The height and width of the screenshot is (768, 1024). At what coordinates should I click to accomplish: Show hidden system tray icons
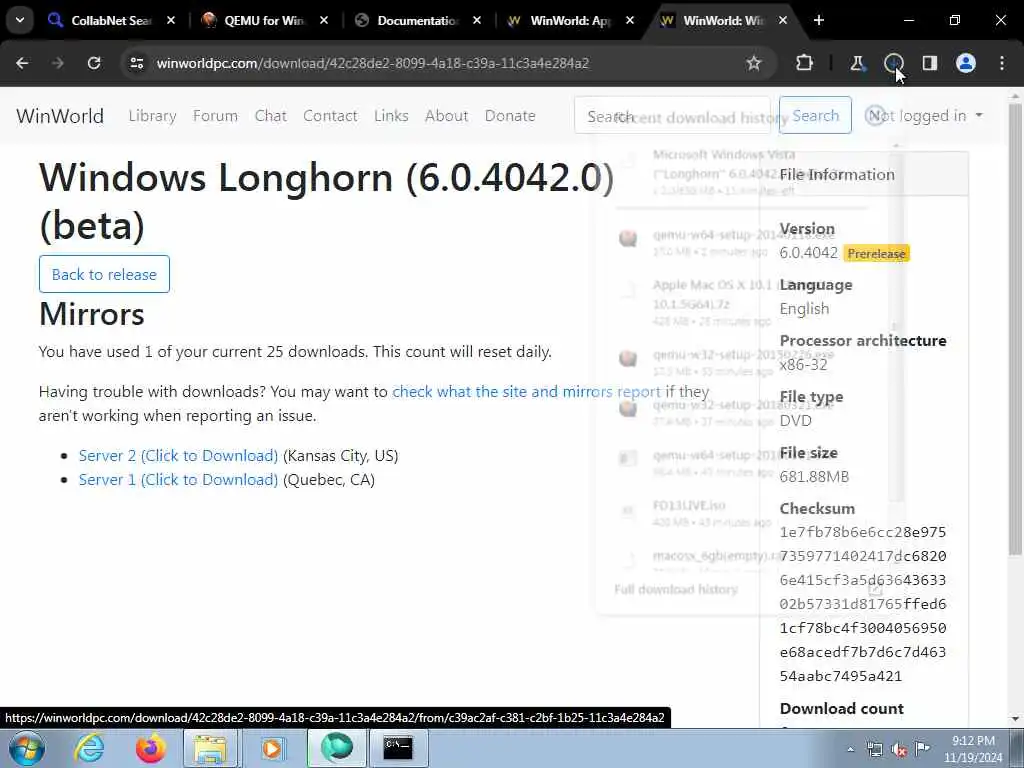(x=850, y=749)
